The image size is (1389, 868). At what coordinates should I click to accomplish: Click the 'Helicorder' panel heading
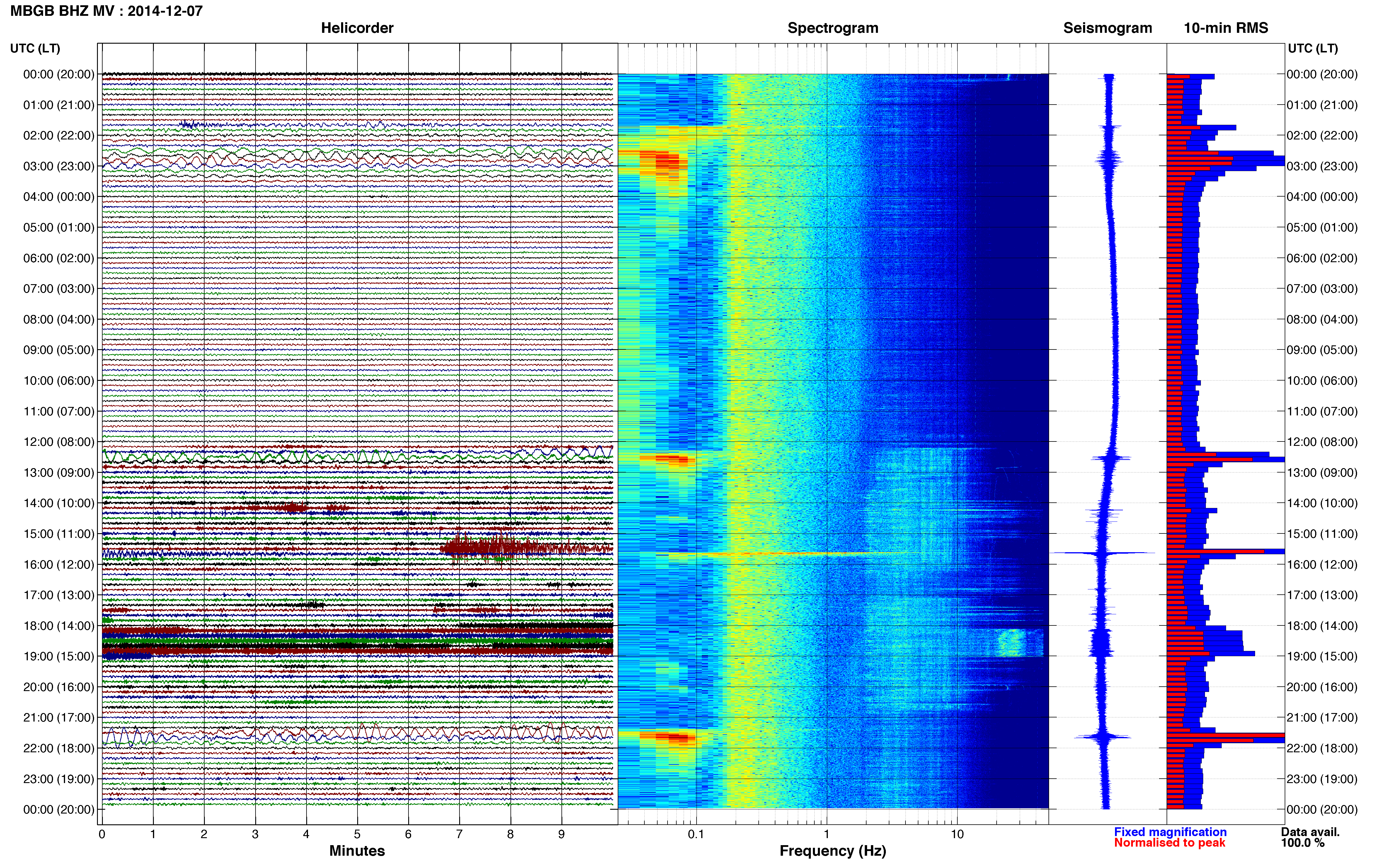coord(357,28)
